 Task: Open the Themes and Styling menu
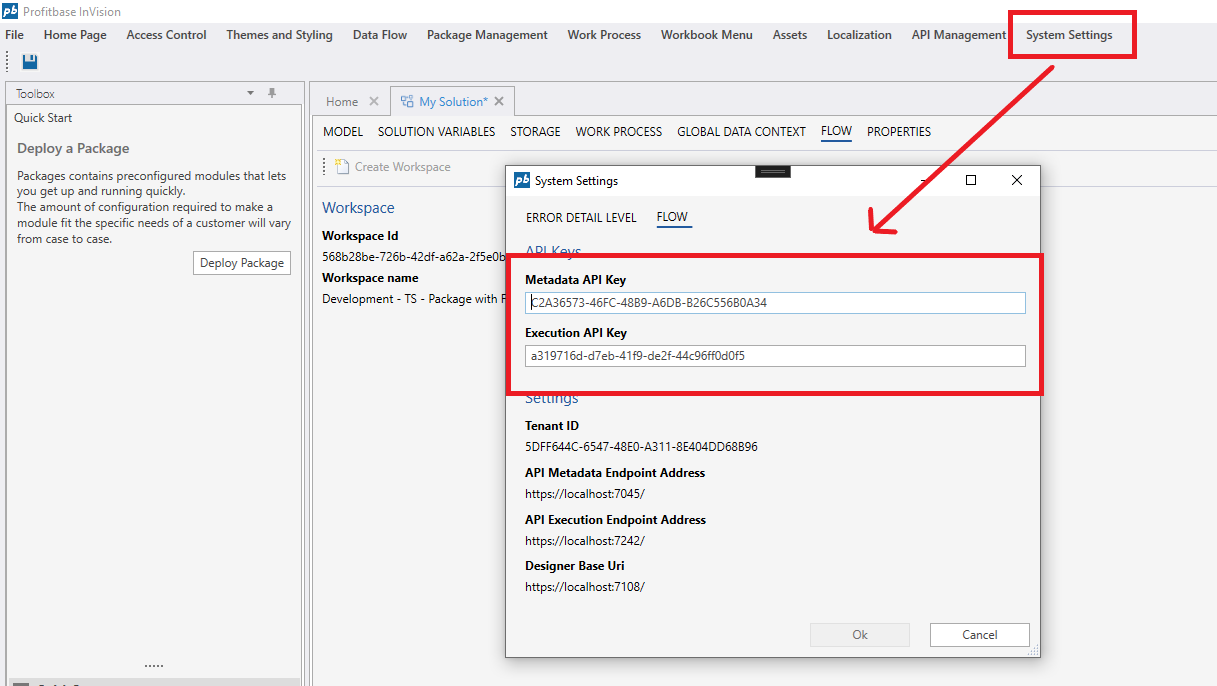pos(280,35)
